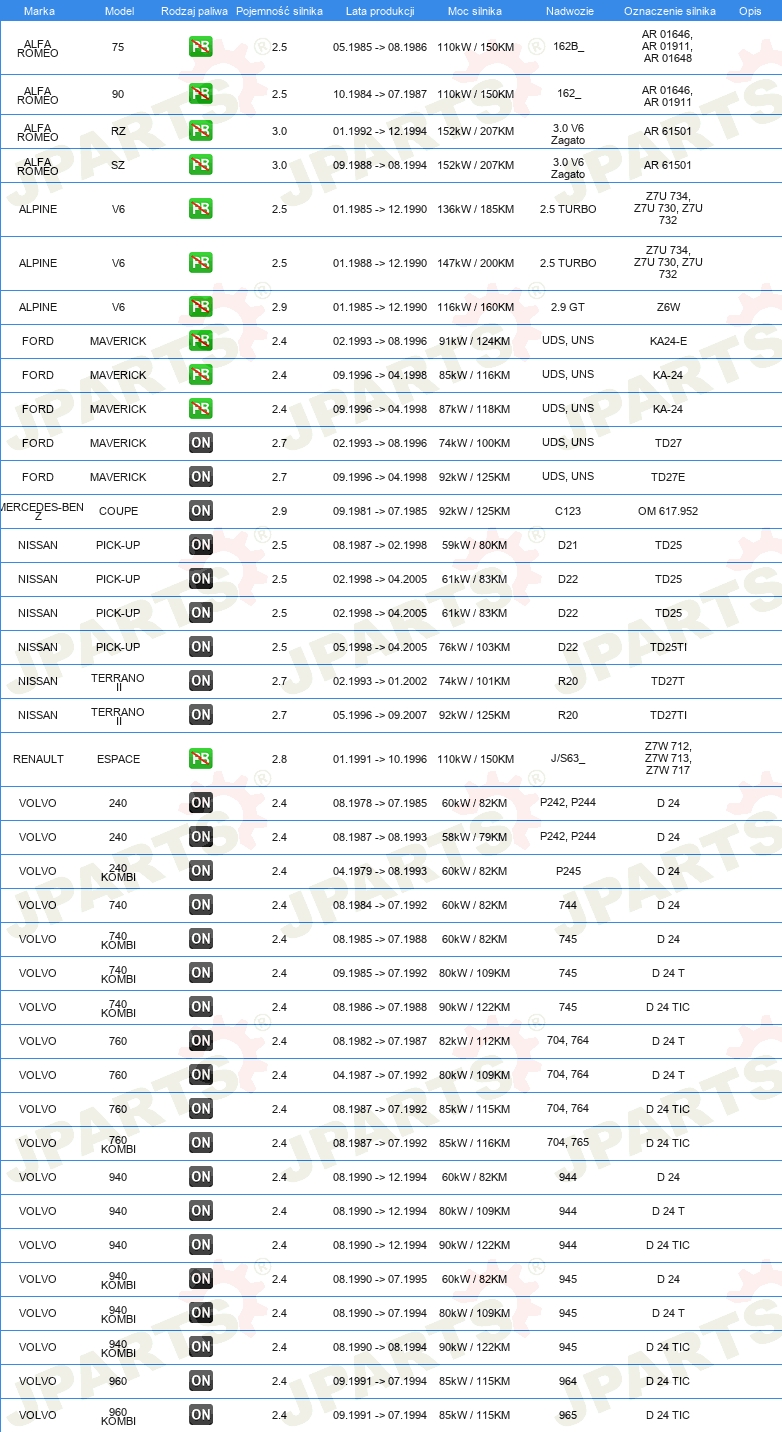Select body code 704, 765
This screenshot has height=1432, width=782.
coord(568,1142)
